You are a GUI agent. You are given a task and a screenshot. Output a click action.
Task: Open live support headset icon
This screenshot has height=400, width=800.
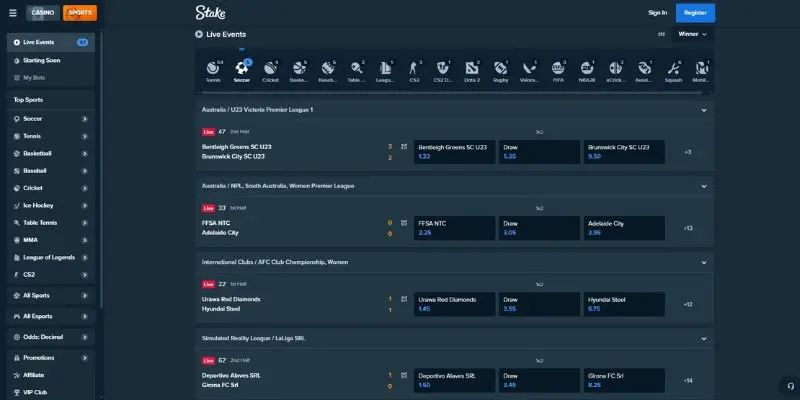pyautogui.click(x=790, y=386)
